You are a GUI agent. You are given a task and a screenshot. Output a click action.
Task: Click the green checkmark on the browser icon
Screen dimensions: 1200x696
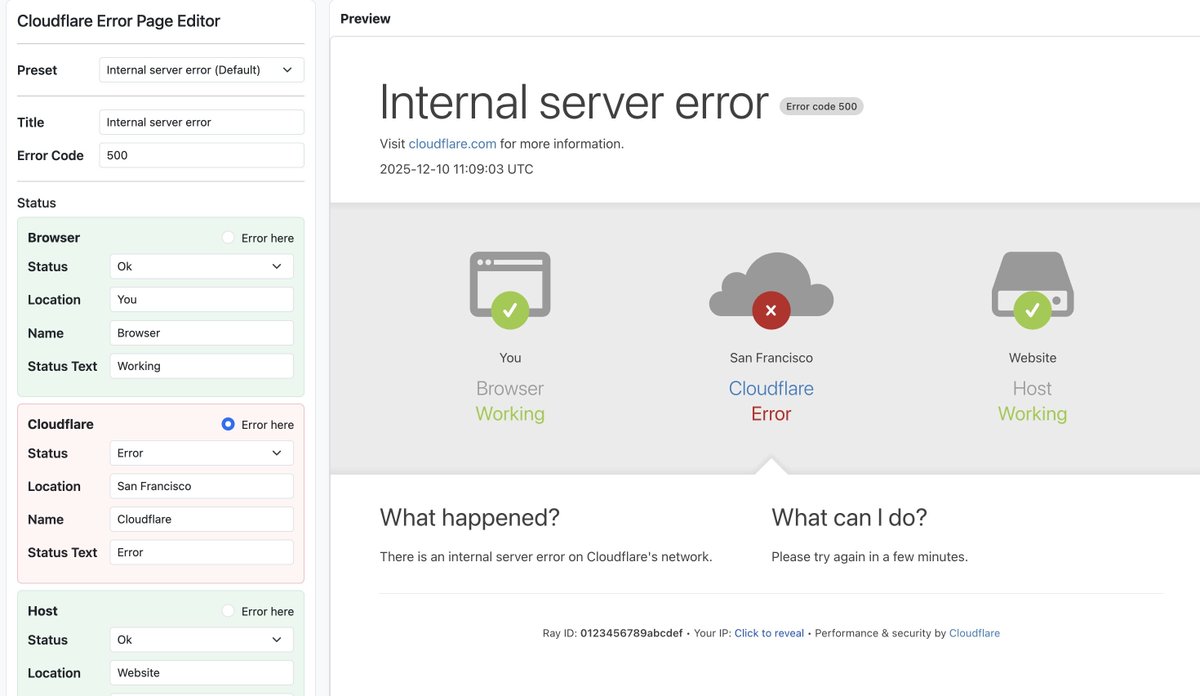[x=510, y=310]
